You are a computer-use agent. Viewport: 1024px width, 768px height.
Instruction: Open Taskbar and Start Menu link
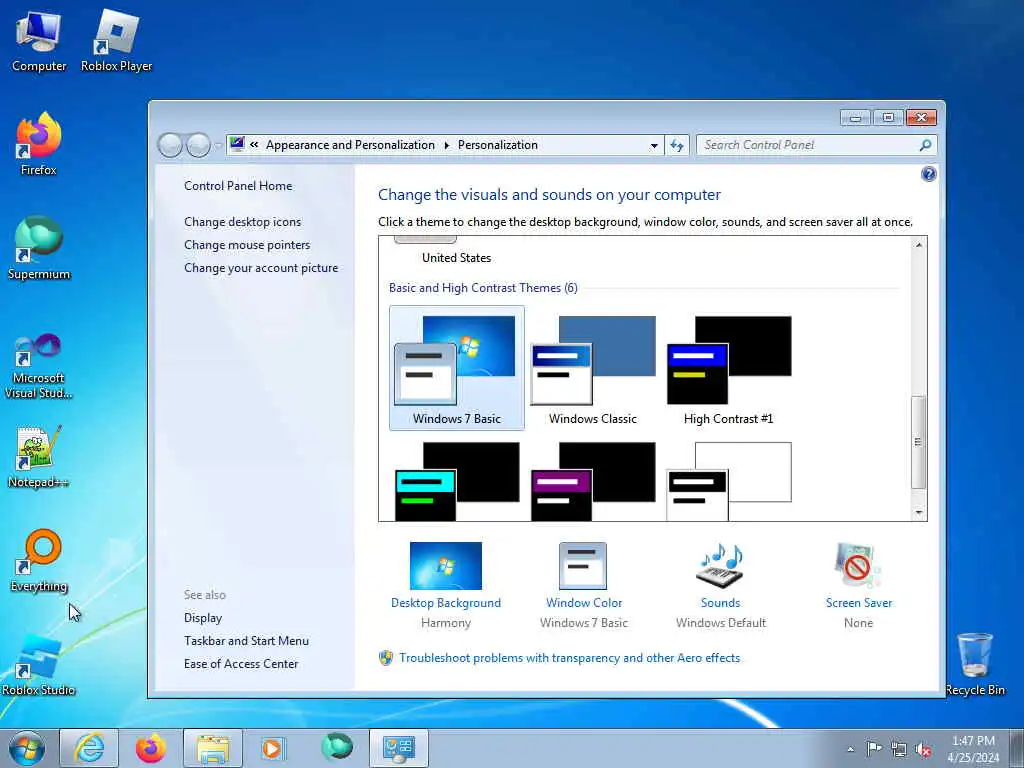[x=246, y=641]
